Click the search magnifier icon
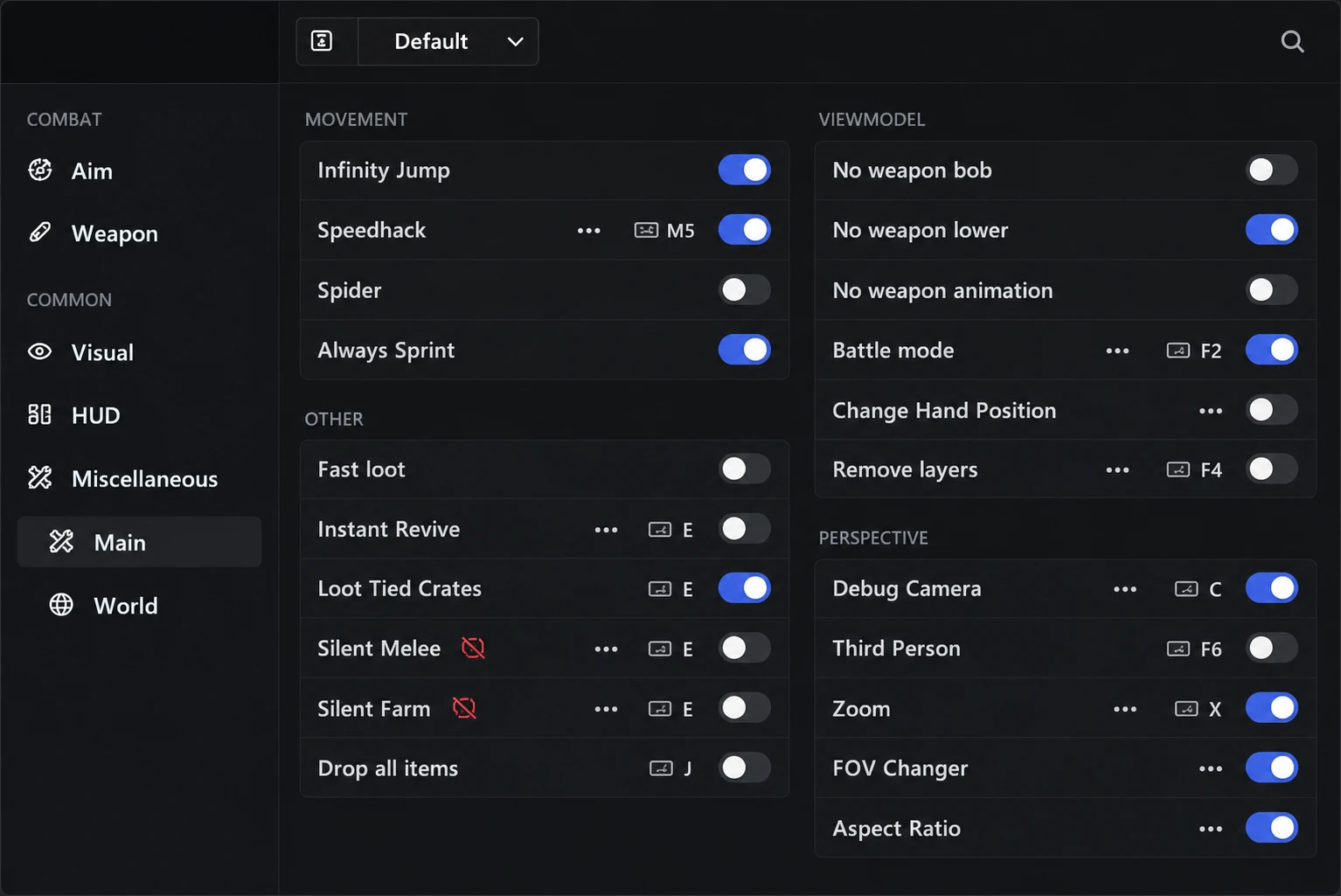The width and height of the screenshot is (1341, 896). point(1292,41)
